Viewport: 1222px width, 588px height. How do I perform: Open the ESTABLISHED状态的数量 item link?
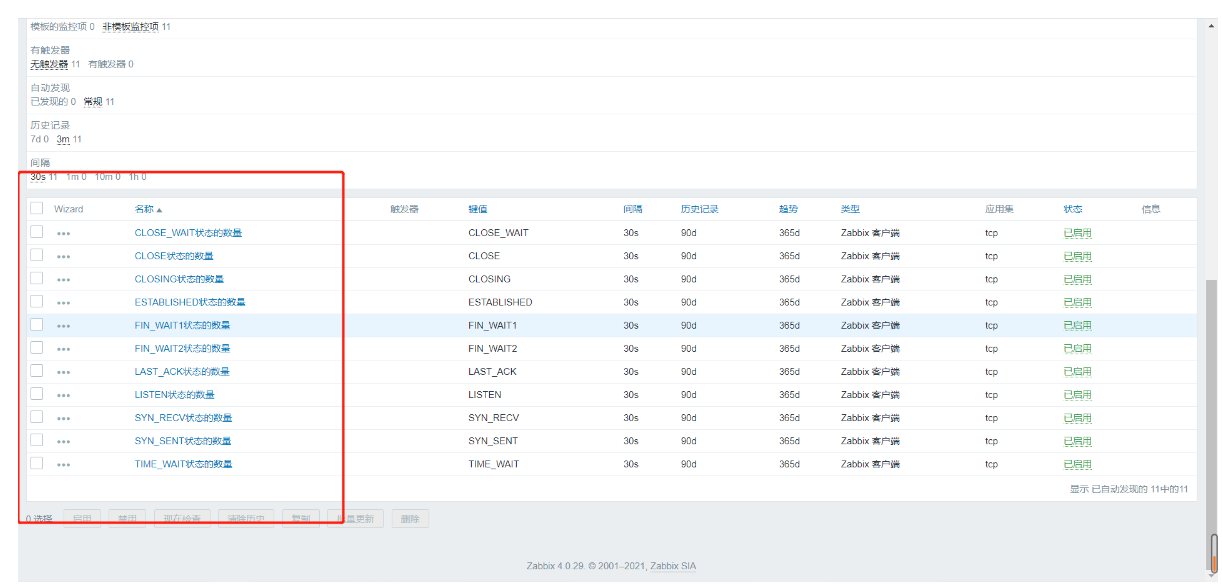[x=190, y=302]
